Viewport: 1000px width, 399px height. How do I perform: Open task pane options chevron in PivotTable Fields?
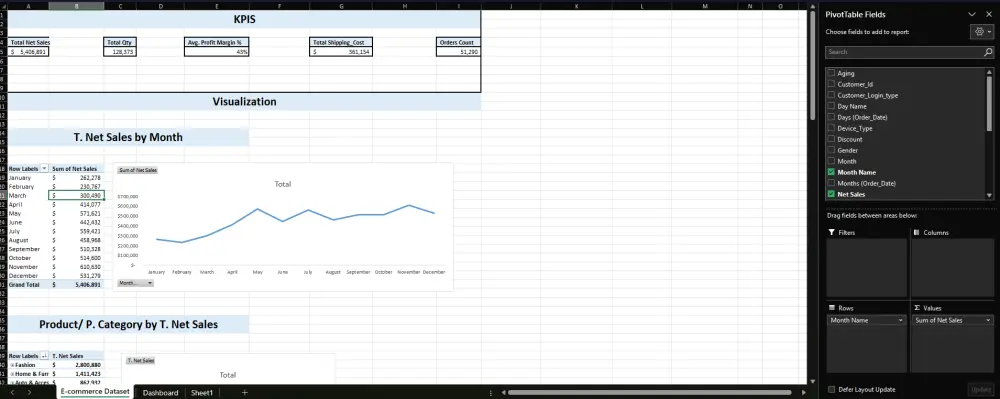972,14
